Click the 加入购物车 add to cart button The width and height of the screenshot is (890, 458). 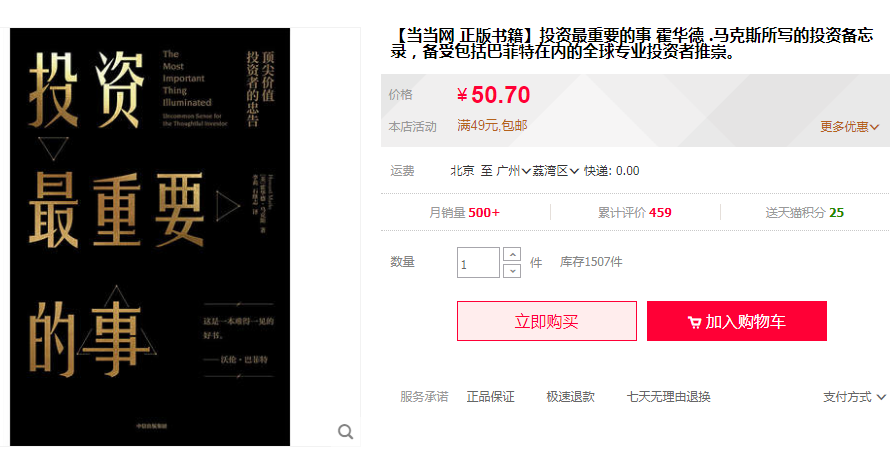point(737,321)
